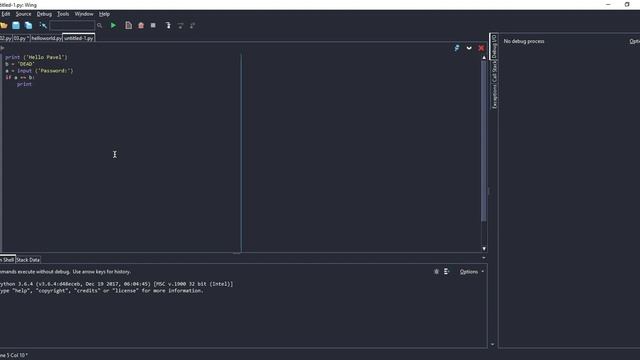Viewport: 640px width, 360px height.
Task: Open a file with the folder icon
Action: (x=4, y=25)
